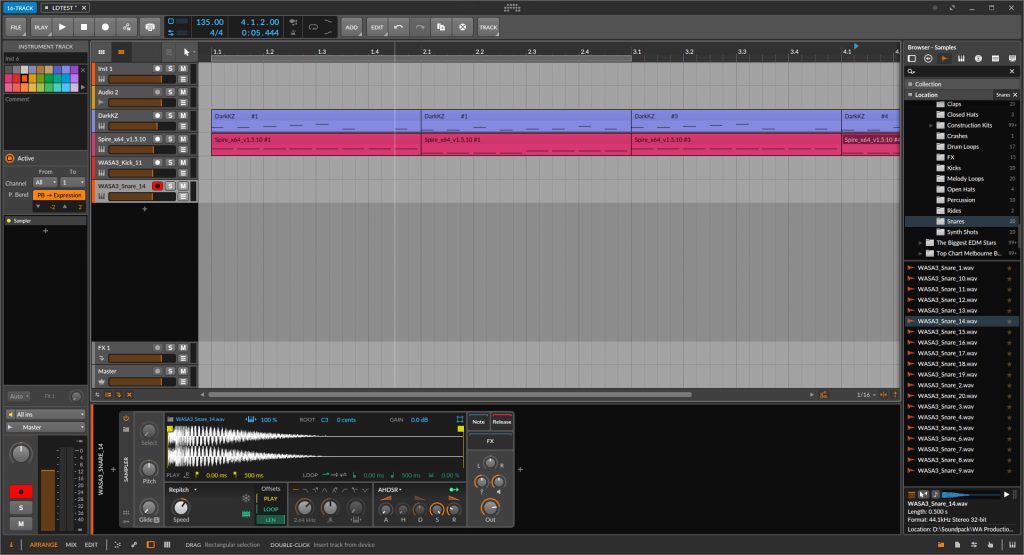
Task: Open the Master output dropdown
Action: click(46, 427)
